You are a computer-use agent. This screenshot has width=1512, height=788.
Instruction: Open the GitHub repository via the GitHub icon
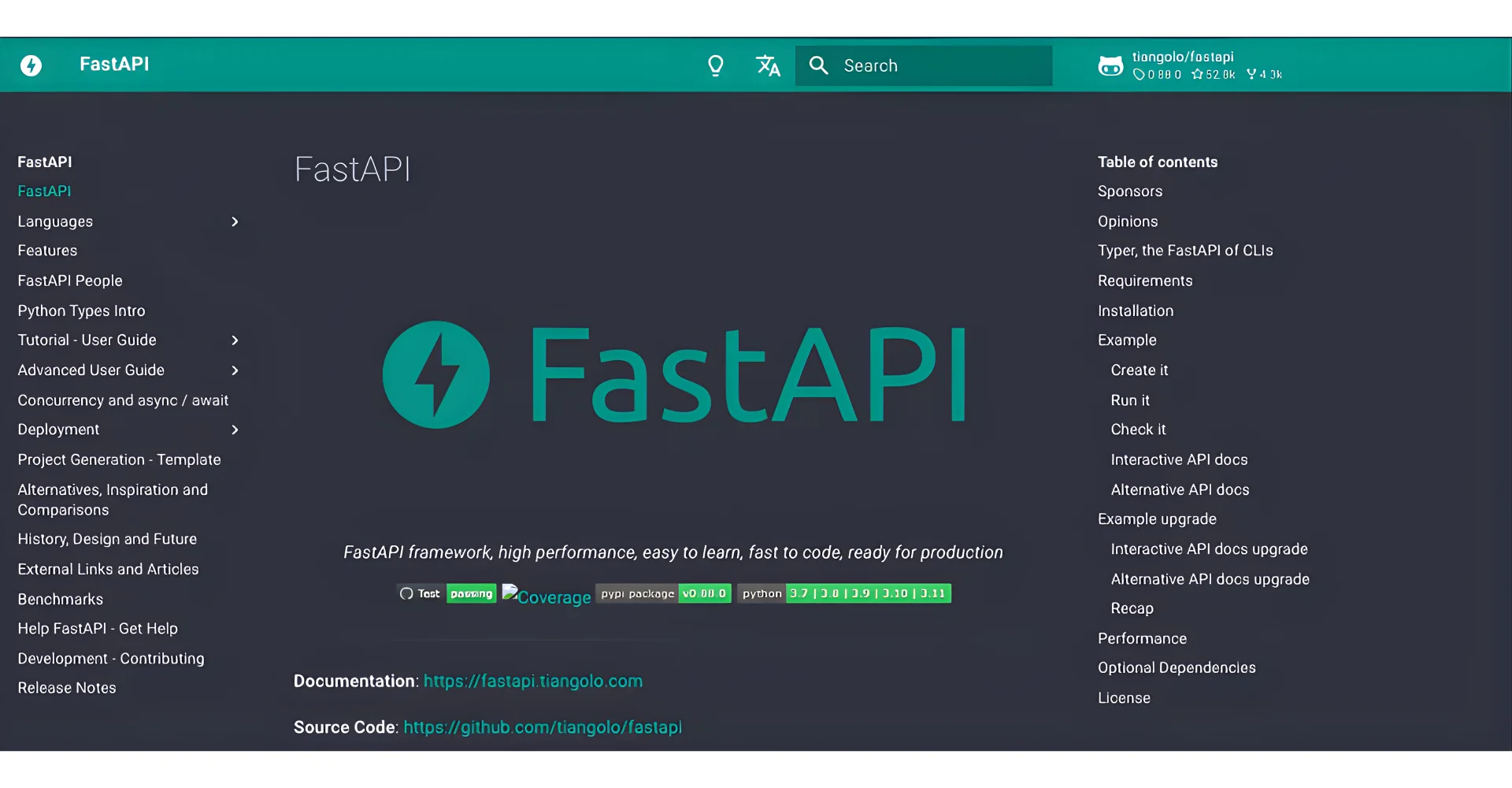[1110, 65]
